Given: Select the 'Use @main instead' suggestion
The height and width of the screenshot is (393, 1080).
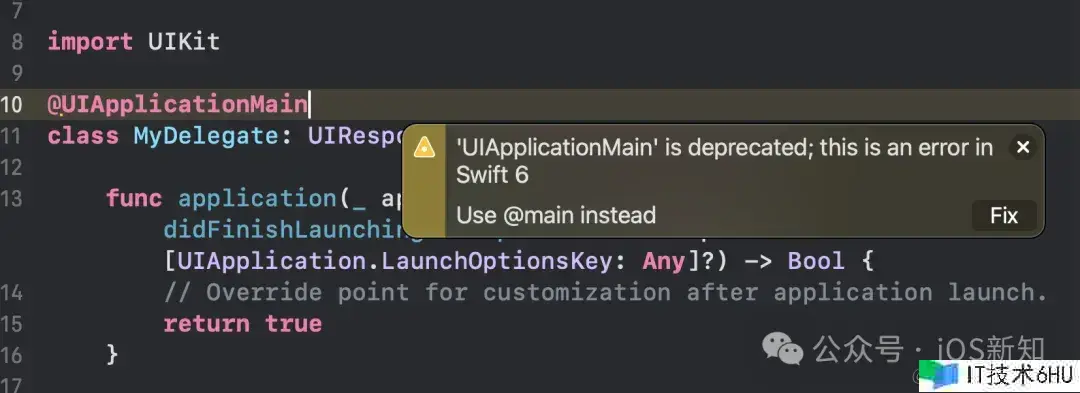Looking at the screenshot, I should (x=556, y=215).
